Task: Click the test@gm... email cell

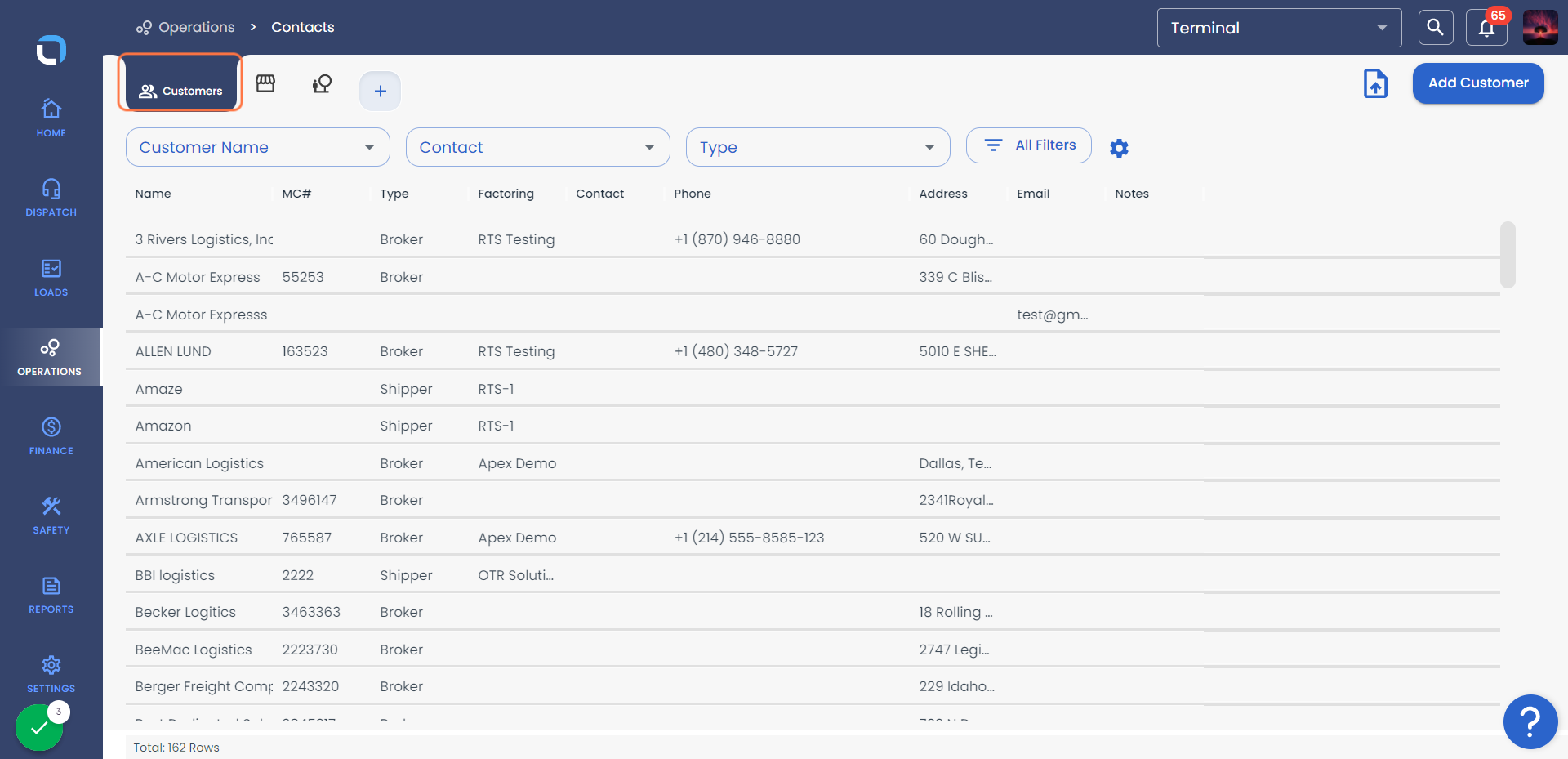Action: click(1053, 315)
